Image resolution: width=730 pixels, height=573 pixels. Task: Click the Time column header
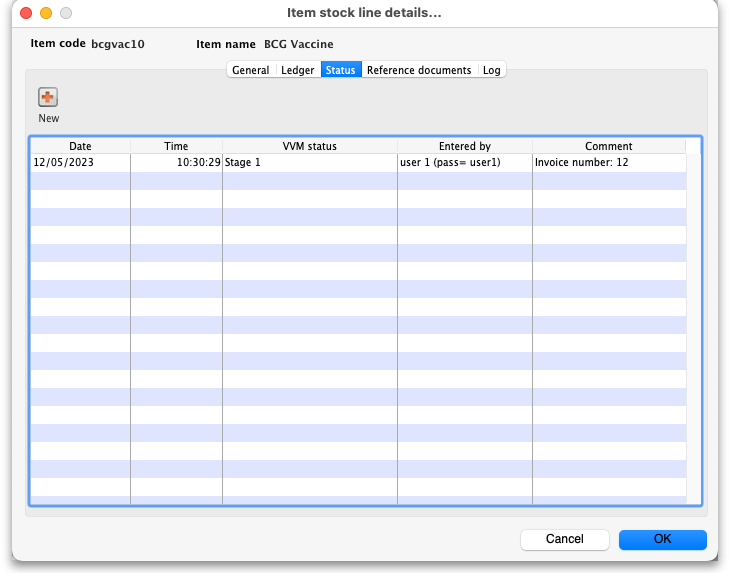click(x=176, y=146)
